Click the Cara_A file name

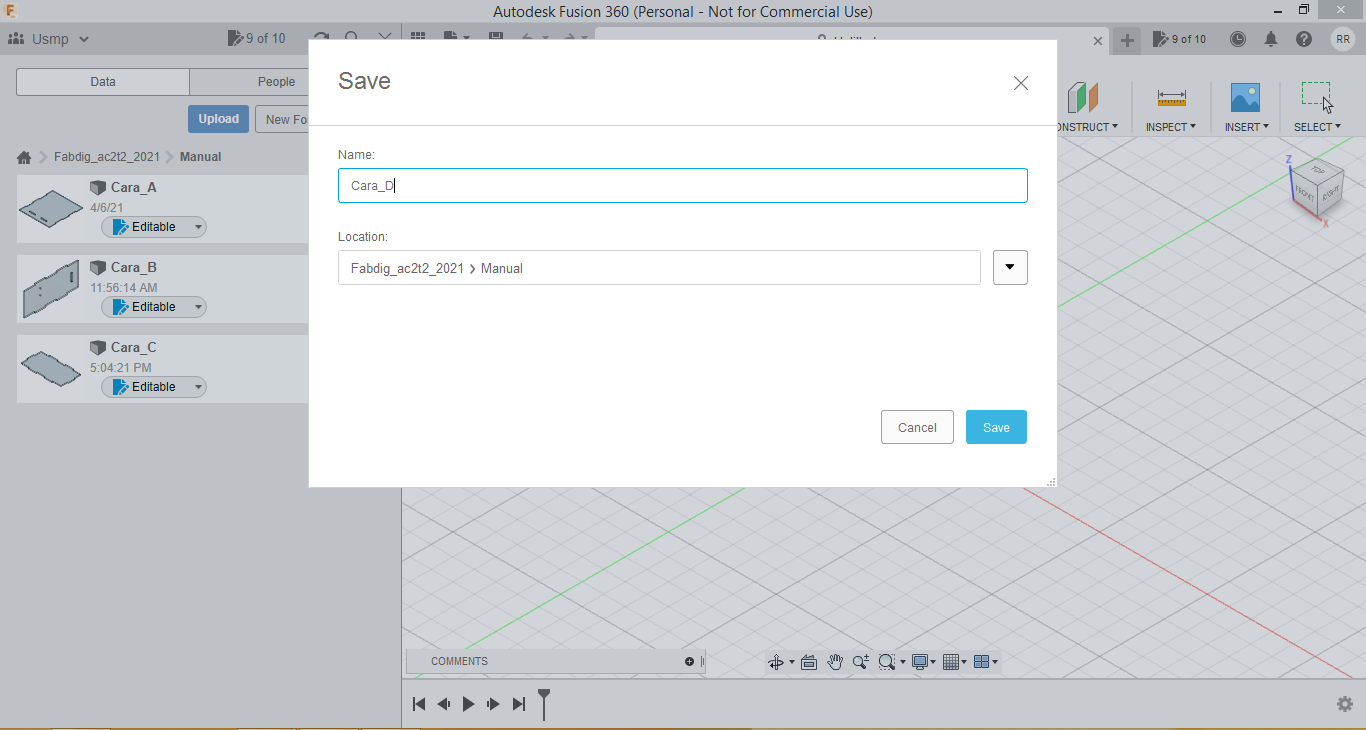tap(134, 187)
